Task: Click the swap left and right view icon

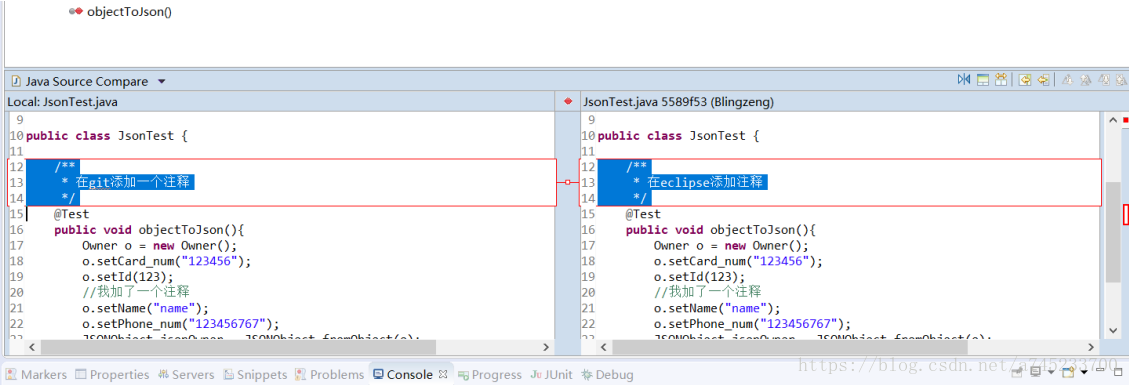Action: pos(964,79)
